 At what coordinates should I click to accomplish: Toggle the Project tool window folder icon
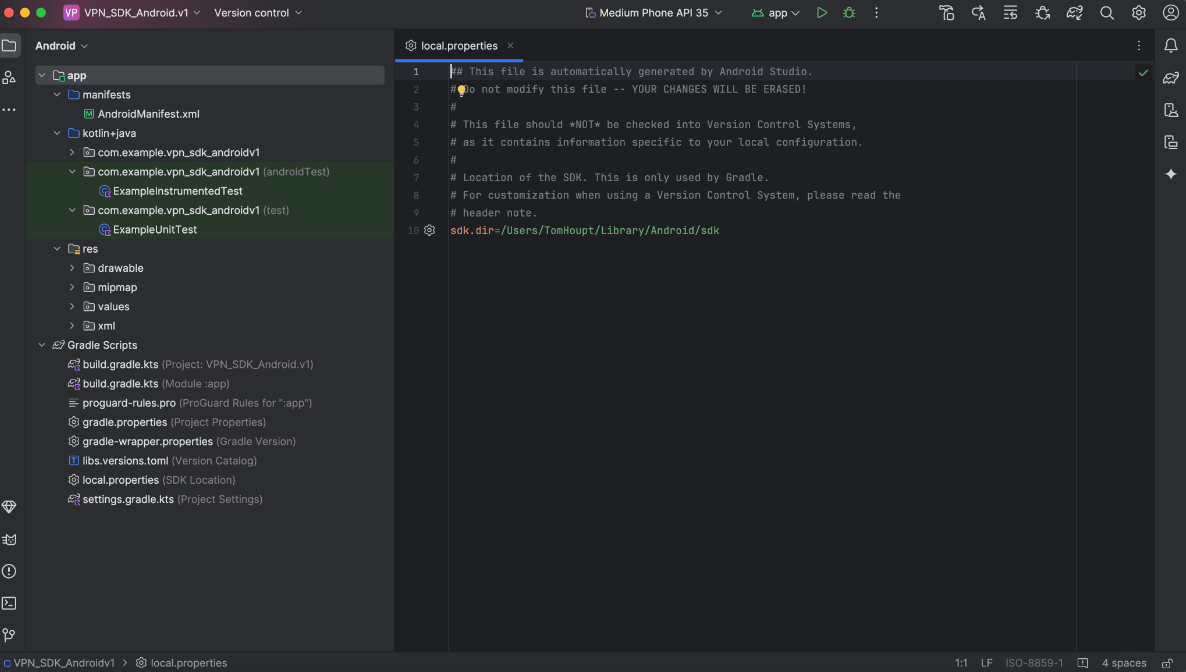coord(9,46)
